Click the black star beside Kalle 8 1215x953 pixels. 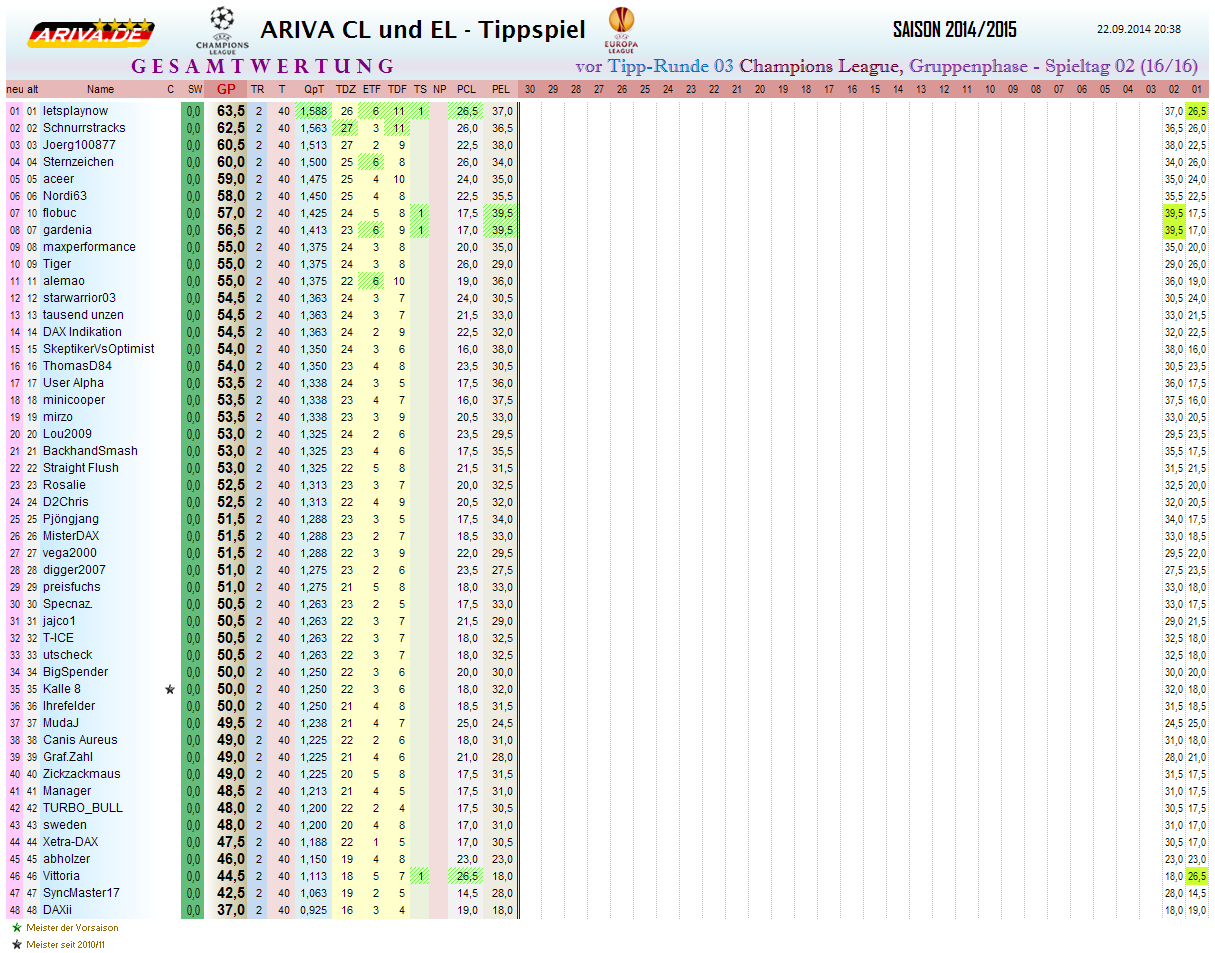[x=170, y=689]
